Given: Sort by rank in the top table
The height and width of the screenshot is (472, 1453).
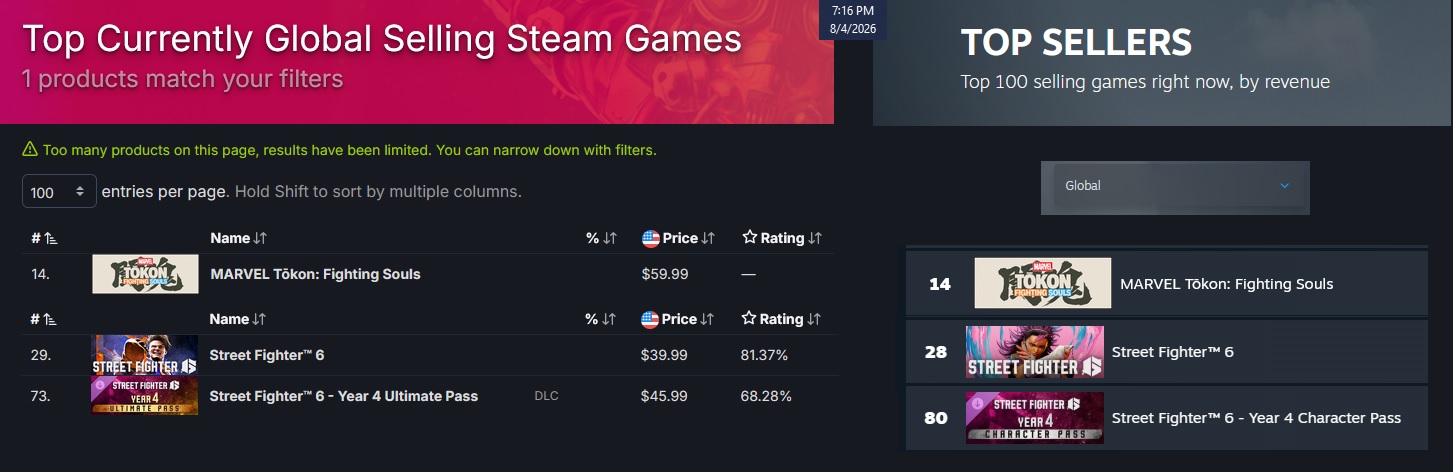Looking at the screenshot, I should 43,238.
